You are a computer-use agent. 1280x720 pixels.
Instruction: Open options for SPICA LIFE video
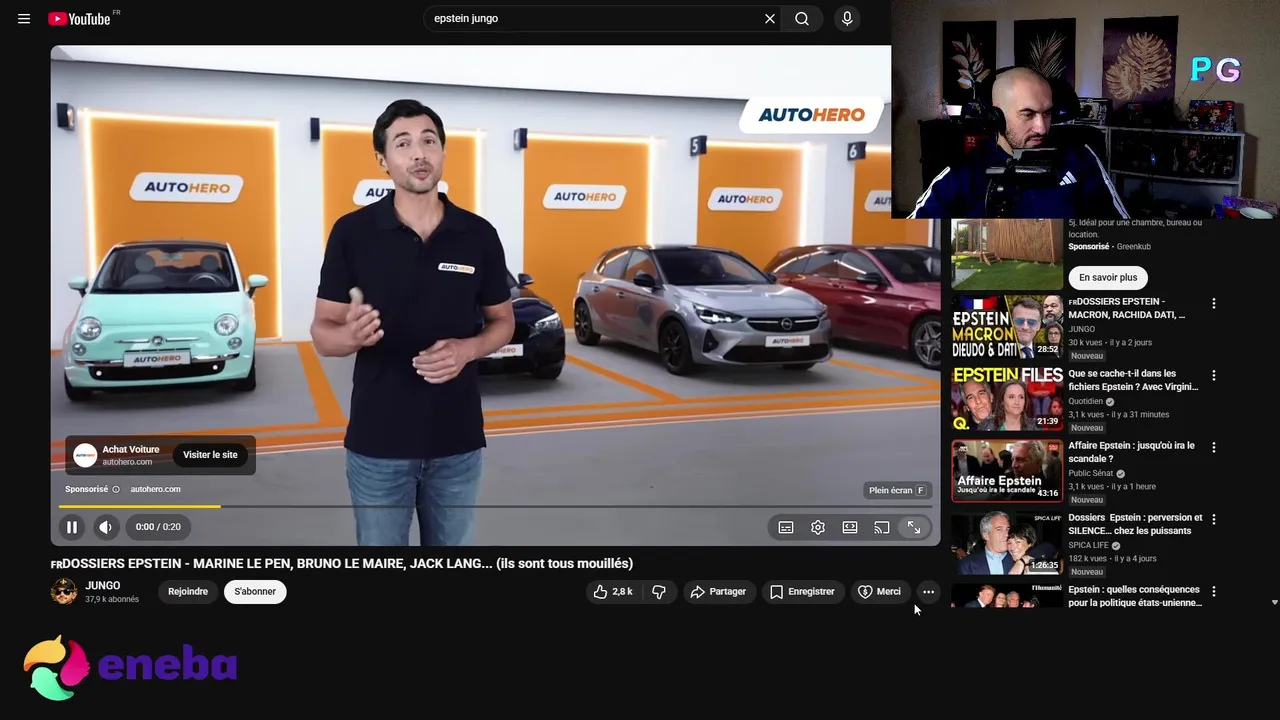pyautogui.click(x=1214, y=519)
